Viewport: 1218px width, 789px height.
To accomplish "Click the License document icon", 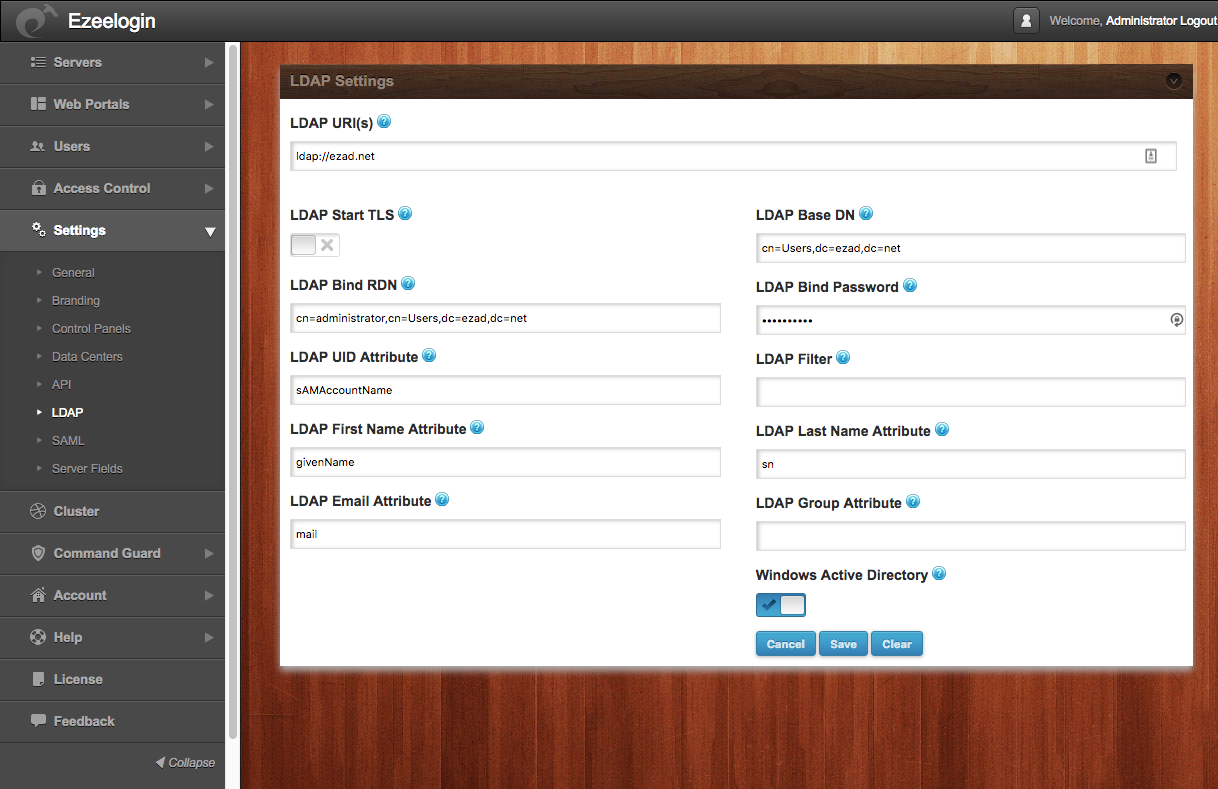I will [39, 679].
